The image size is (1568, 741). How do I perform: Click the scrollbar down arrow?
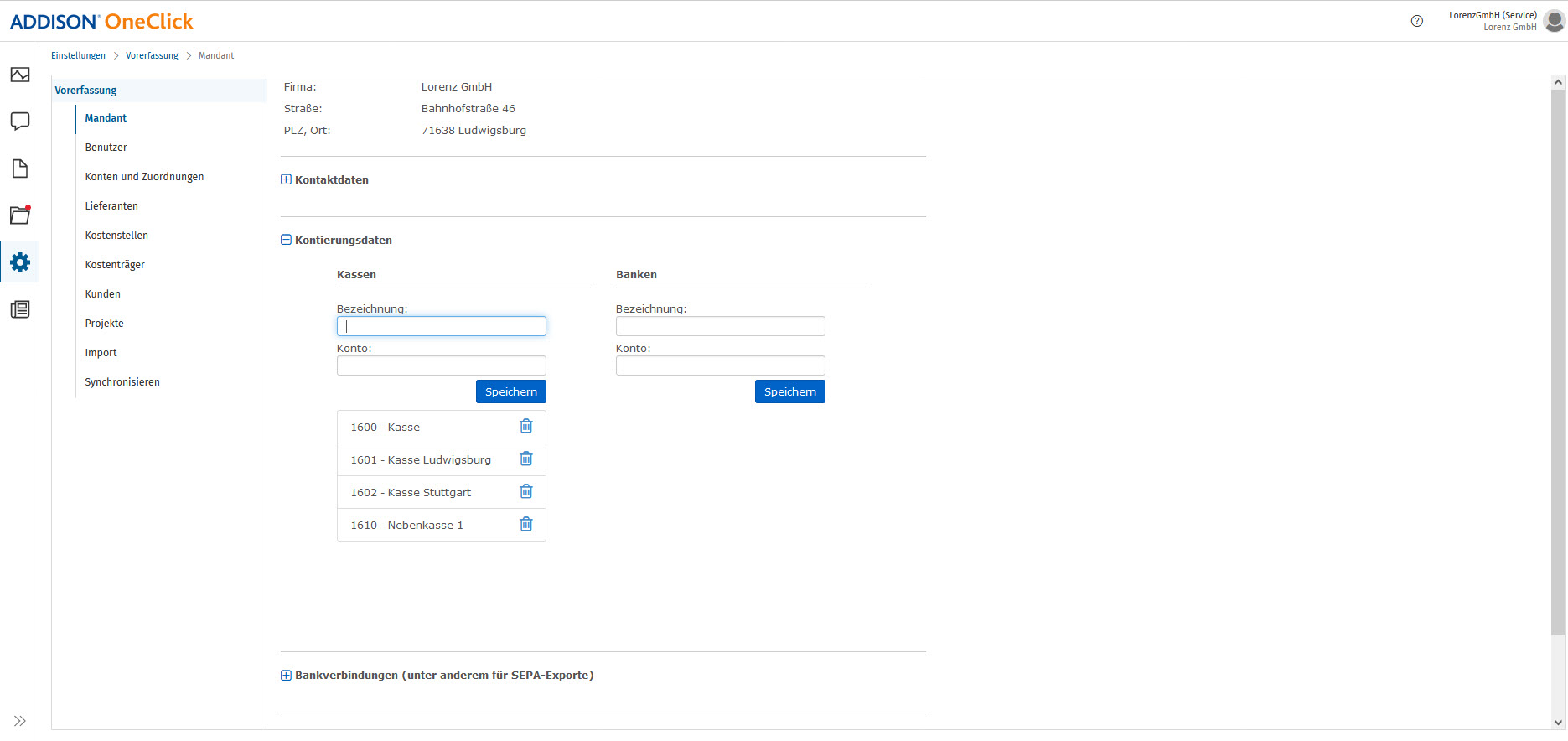pyautogui.click(x=1559, y=722)
